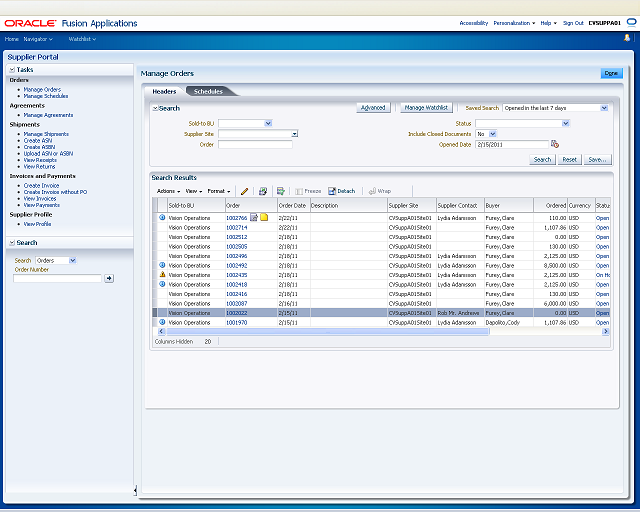Click the Home link
Image resolution: width=640 pixels, height=512 pixels.
click(11, 39)
